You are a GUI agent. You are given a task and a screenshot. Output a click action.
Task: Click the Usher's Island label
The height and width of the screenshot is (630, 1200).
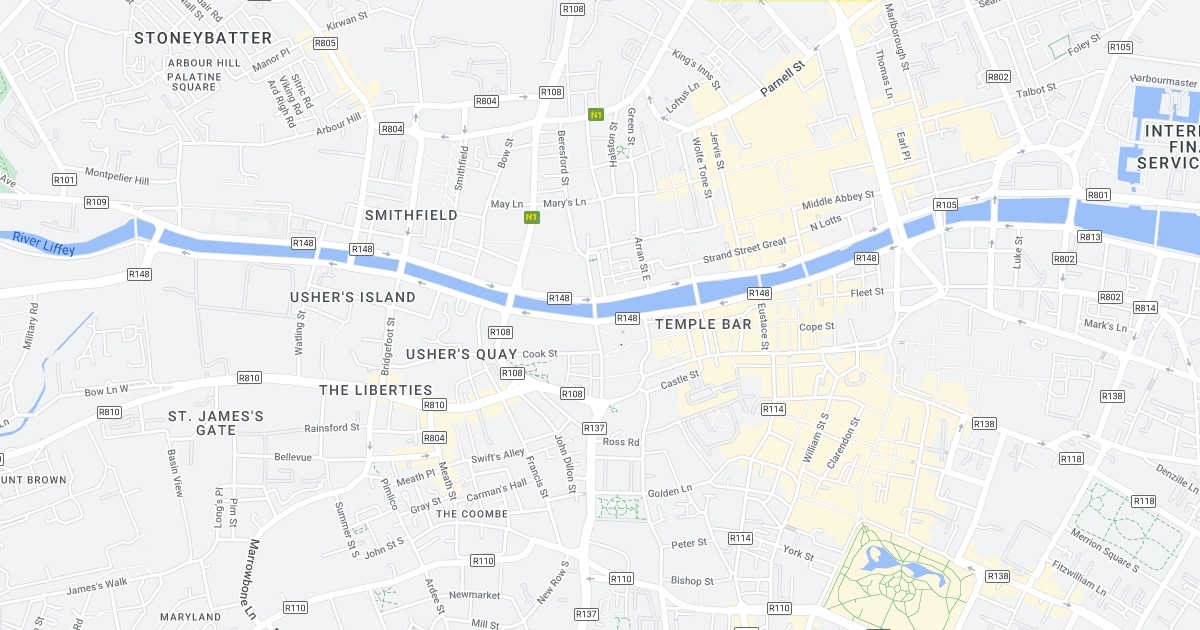(x=353, y=297)
